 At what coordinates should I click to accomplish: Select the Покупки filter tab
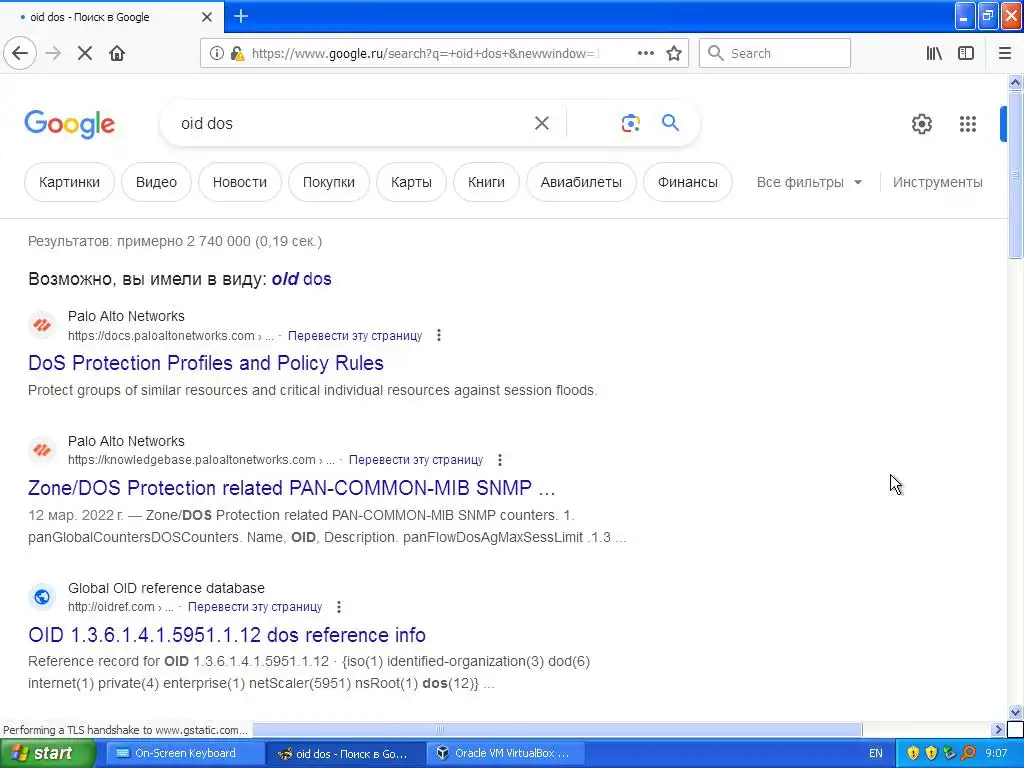(328, 182)
